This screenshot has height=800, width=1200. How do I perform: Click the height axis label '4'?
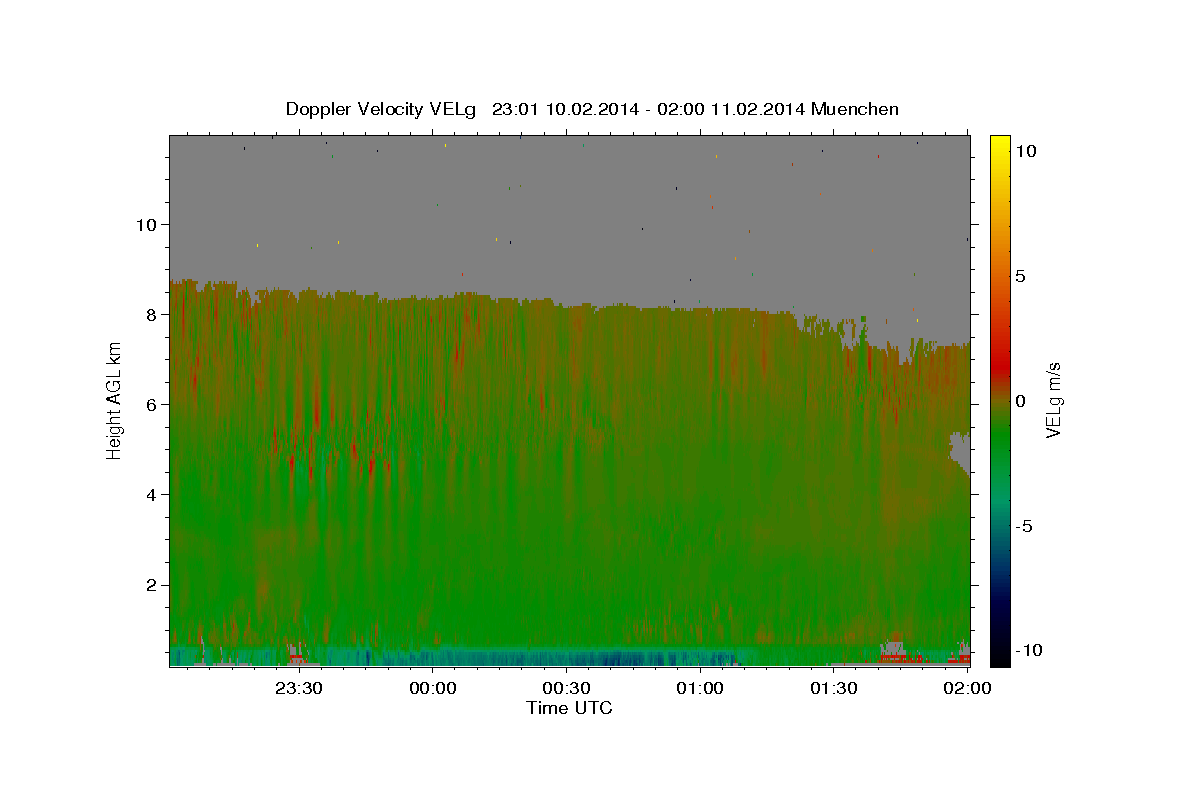coord(151,494)
